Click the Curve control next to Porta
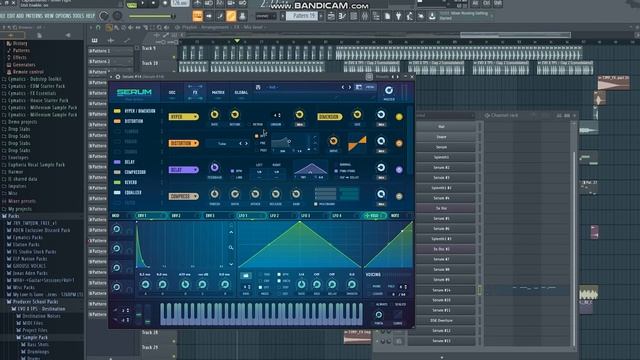The image size is (640, 360). pyautogui.click(x=398, y=315)
